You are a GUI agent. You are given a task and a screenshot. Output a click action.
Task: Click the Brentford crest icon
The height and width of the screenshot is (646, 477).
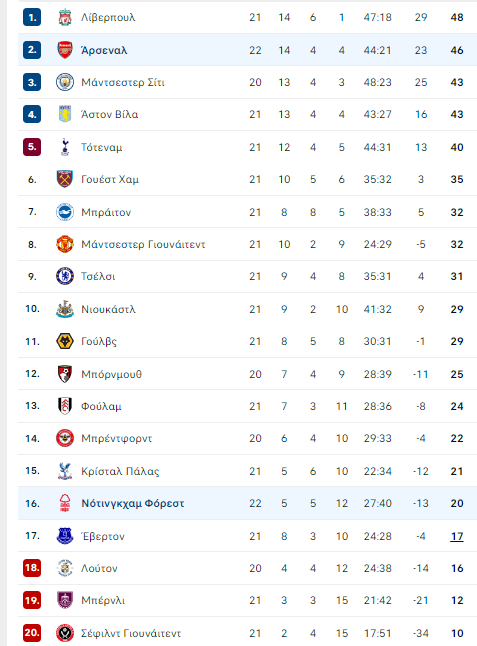(x=65, y=438)
